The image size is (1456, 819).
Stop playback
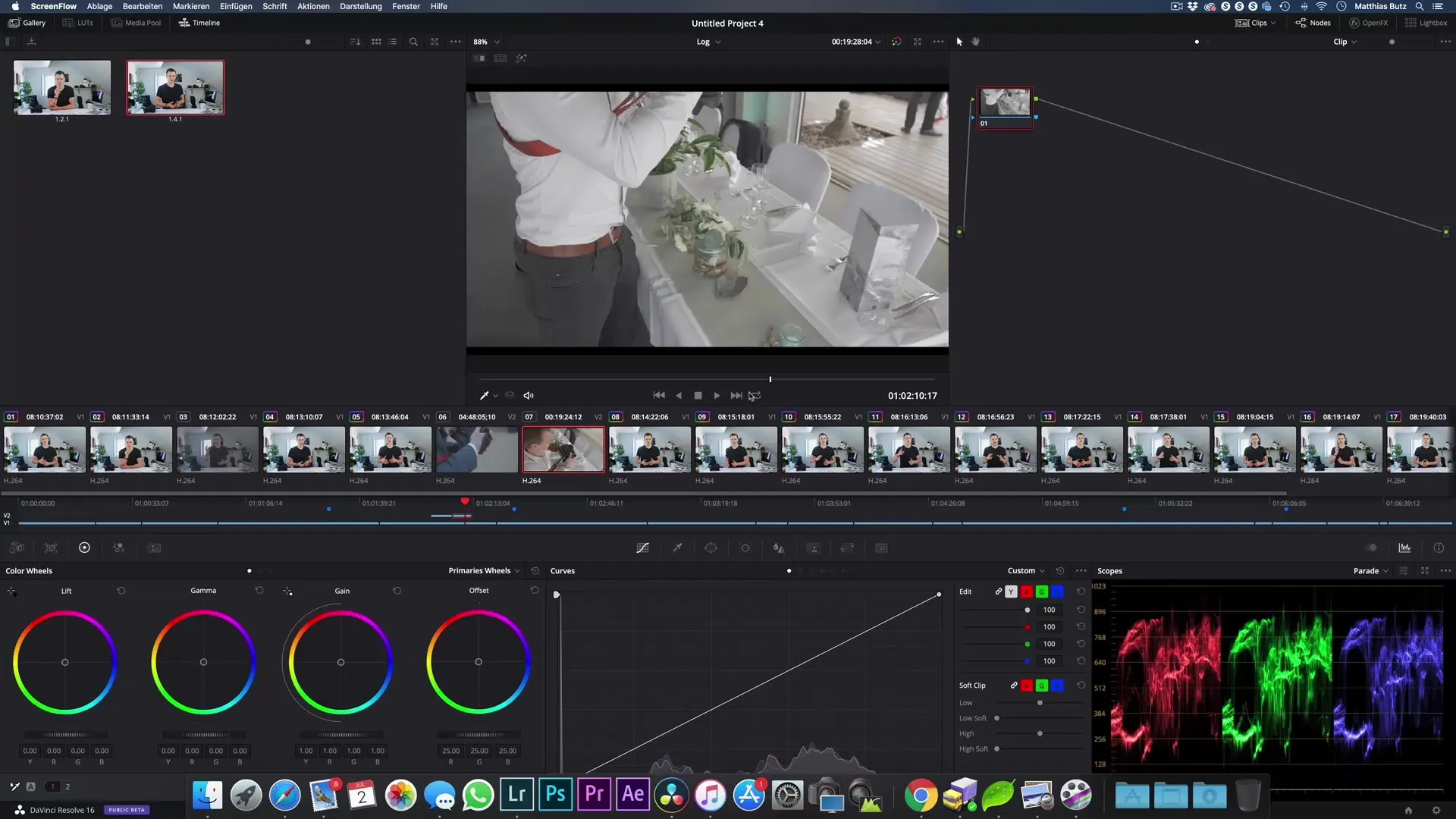tap(698, 395)
